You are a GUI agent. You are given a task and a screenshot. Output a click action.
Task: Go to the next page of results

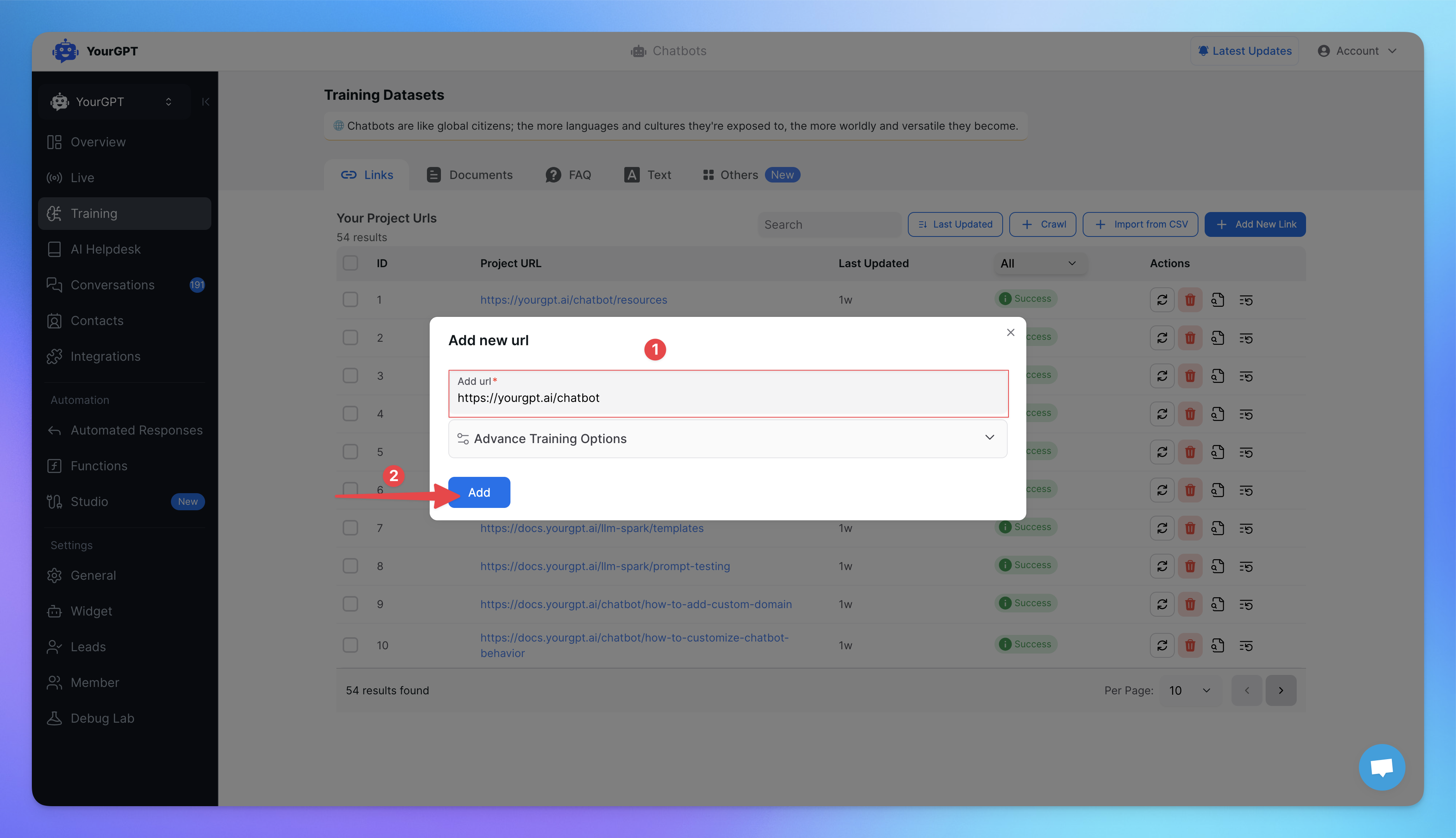(1280, 690)
